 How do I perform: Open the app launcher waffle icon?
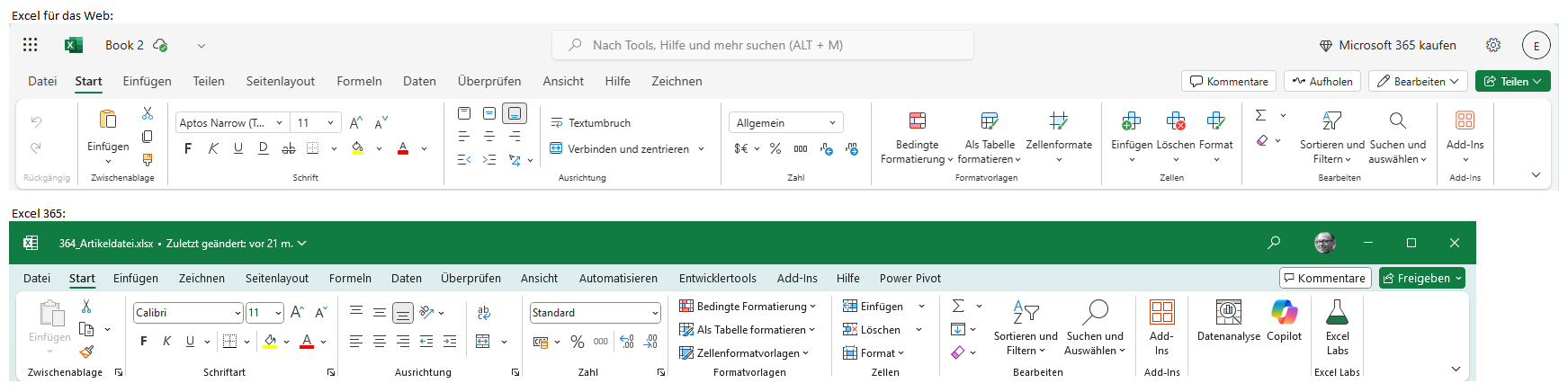30,45
